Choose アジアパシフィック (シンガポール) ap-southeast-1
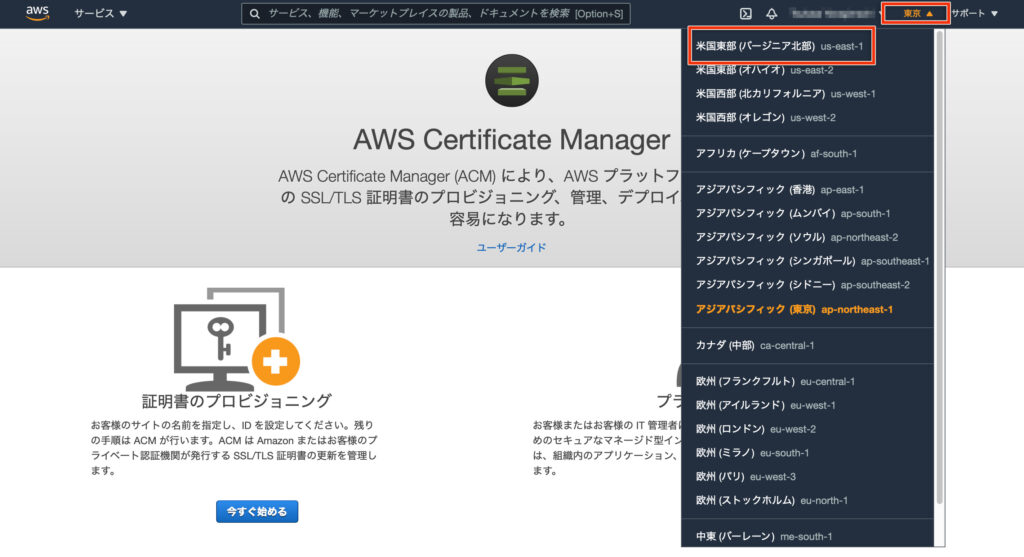 [x=812, y=261]
